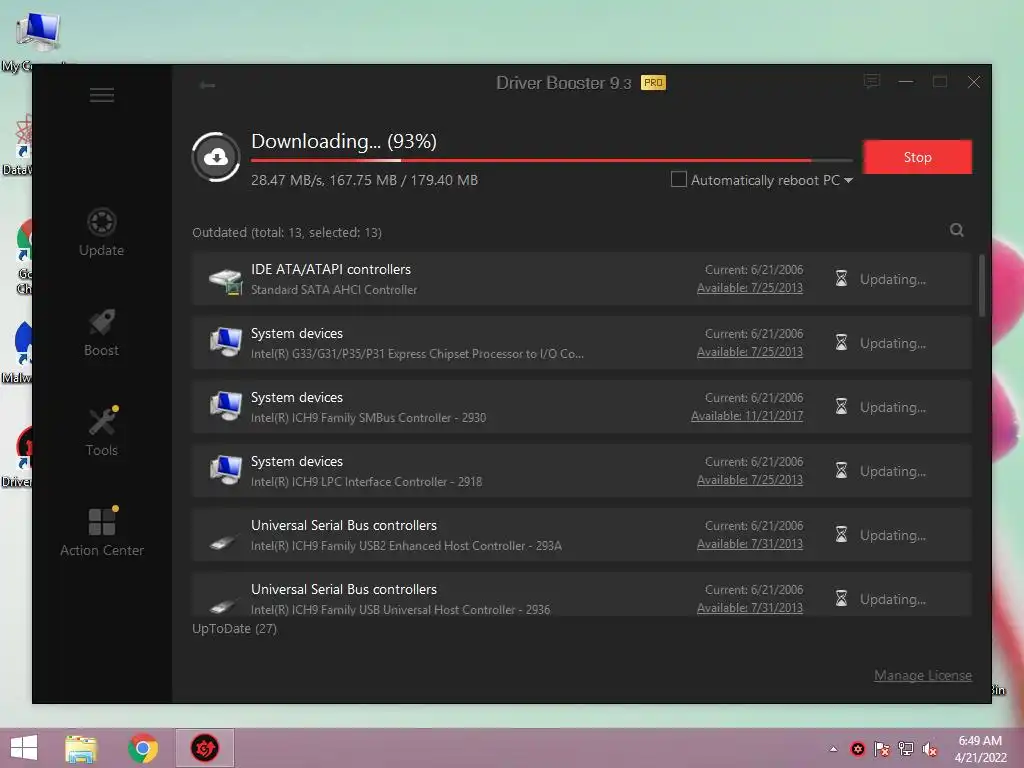Open the Update section in sidebar

click(101, 232)
